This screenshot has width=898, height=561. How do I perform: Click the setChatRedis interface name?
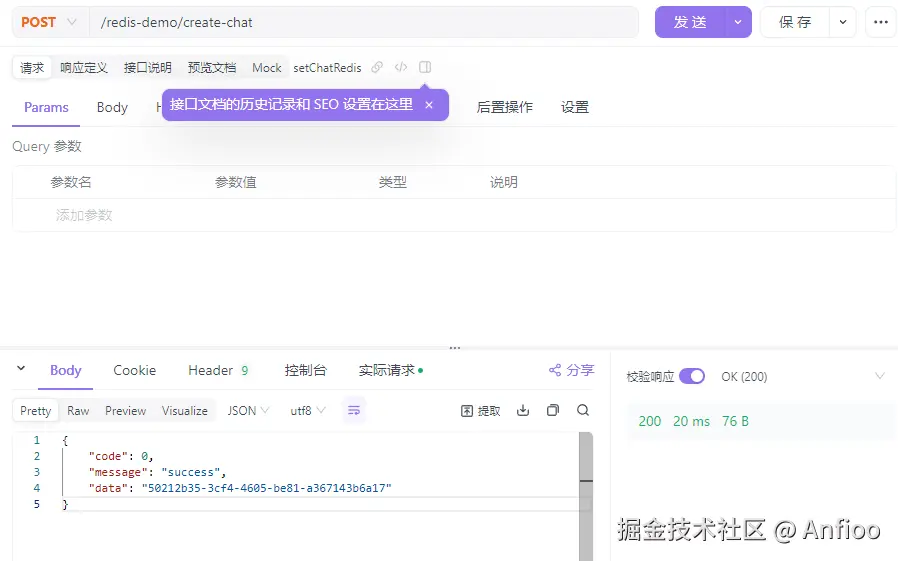[x=327, y=68]
